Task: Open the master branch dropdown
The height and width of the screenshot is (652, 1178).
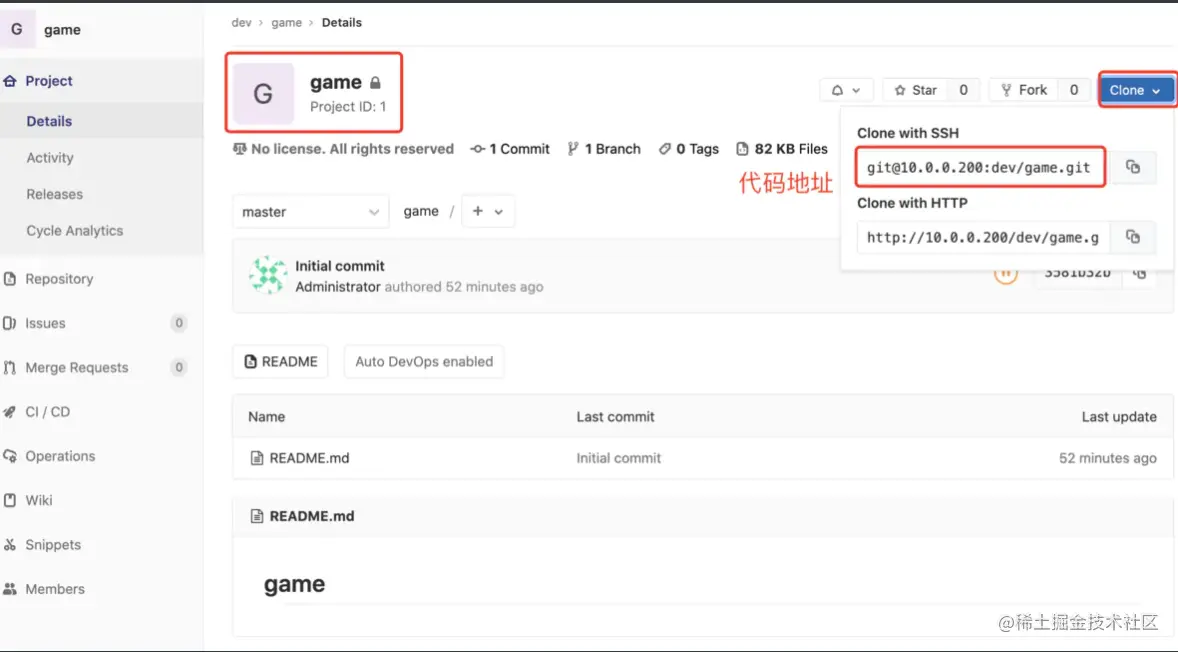Action: pos(311,212)
